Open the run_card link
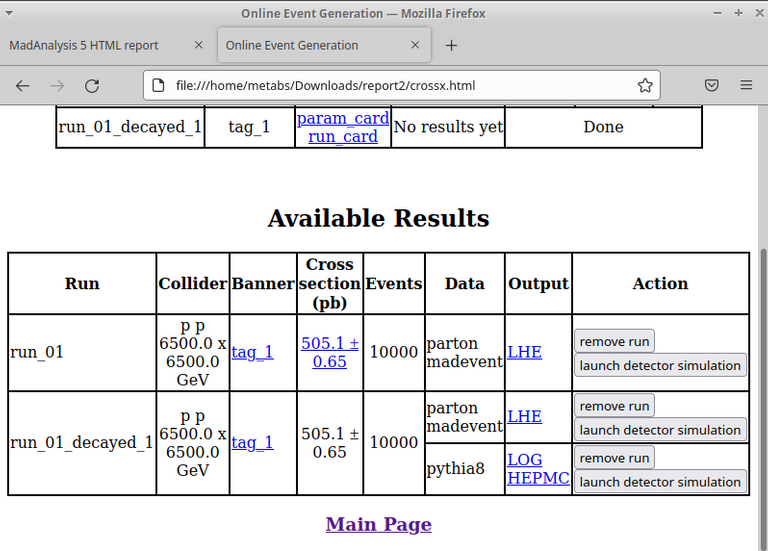 coord(343,136)
